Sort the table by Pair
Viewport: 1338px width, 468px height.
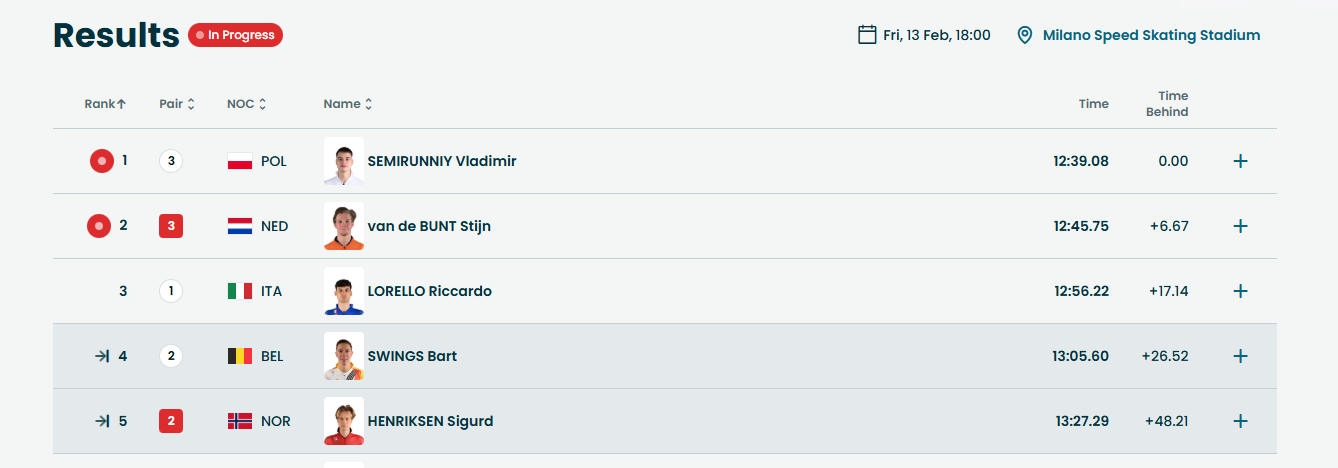(x=177, y=104)
